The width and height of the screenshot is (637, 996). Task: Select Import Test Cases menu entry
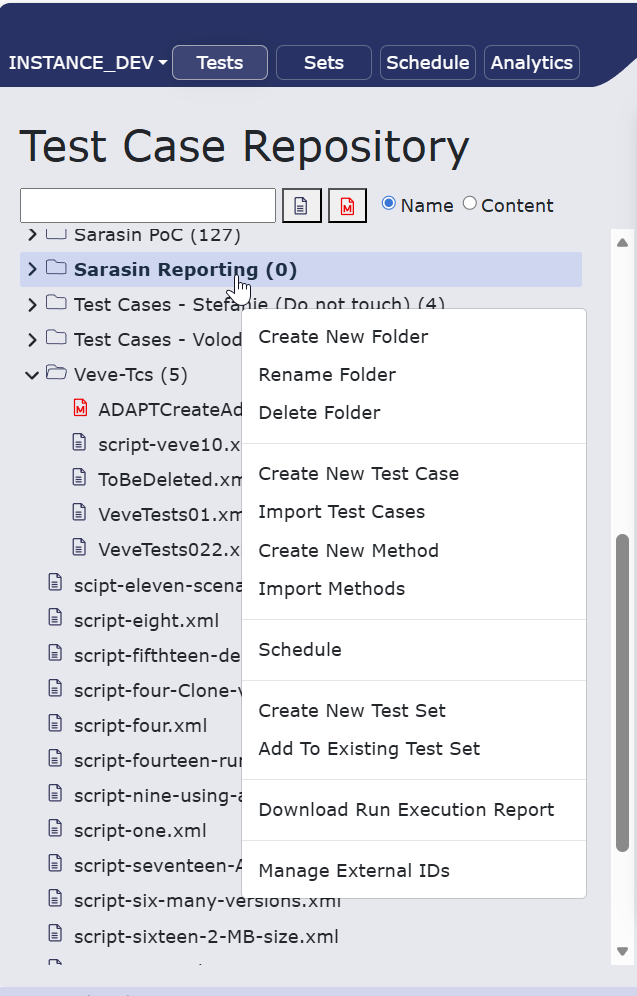coord(413,512)
